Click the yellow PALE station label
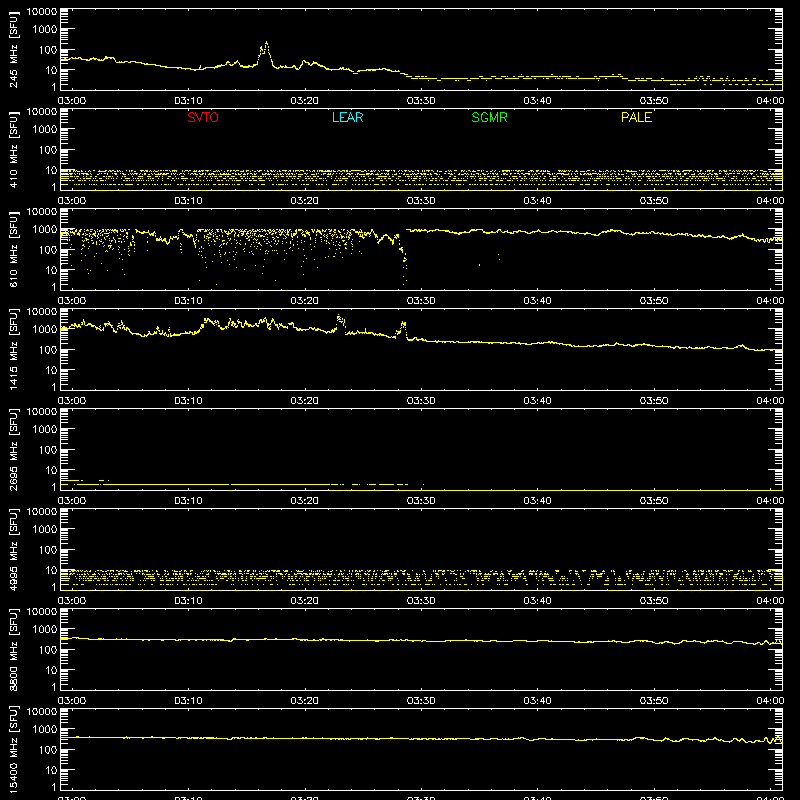The height and width of the screenshot is (800, 800). 636,117
